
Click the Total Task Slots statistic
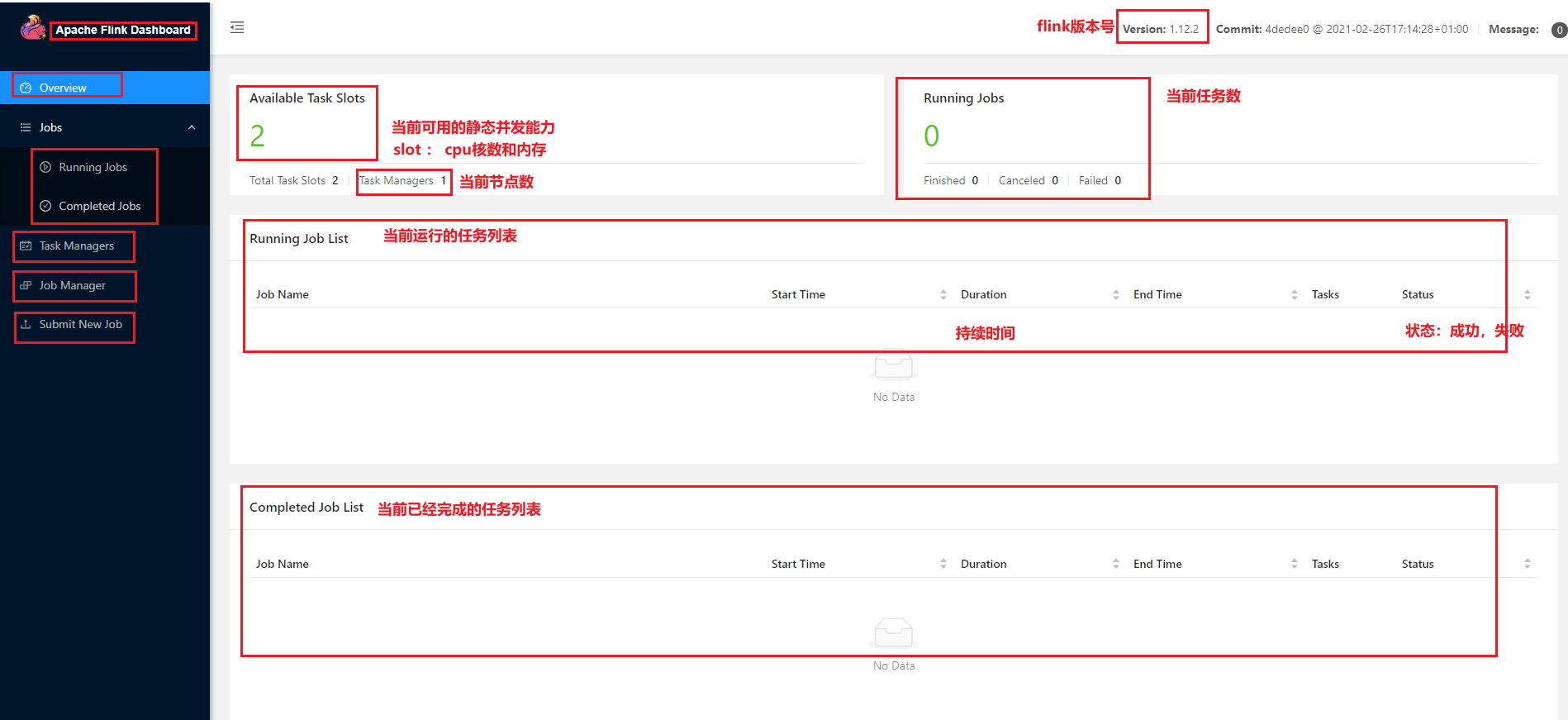294,180
